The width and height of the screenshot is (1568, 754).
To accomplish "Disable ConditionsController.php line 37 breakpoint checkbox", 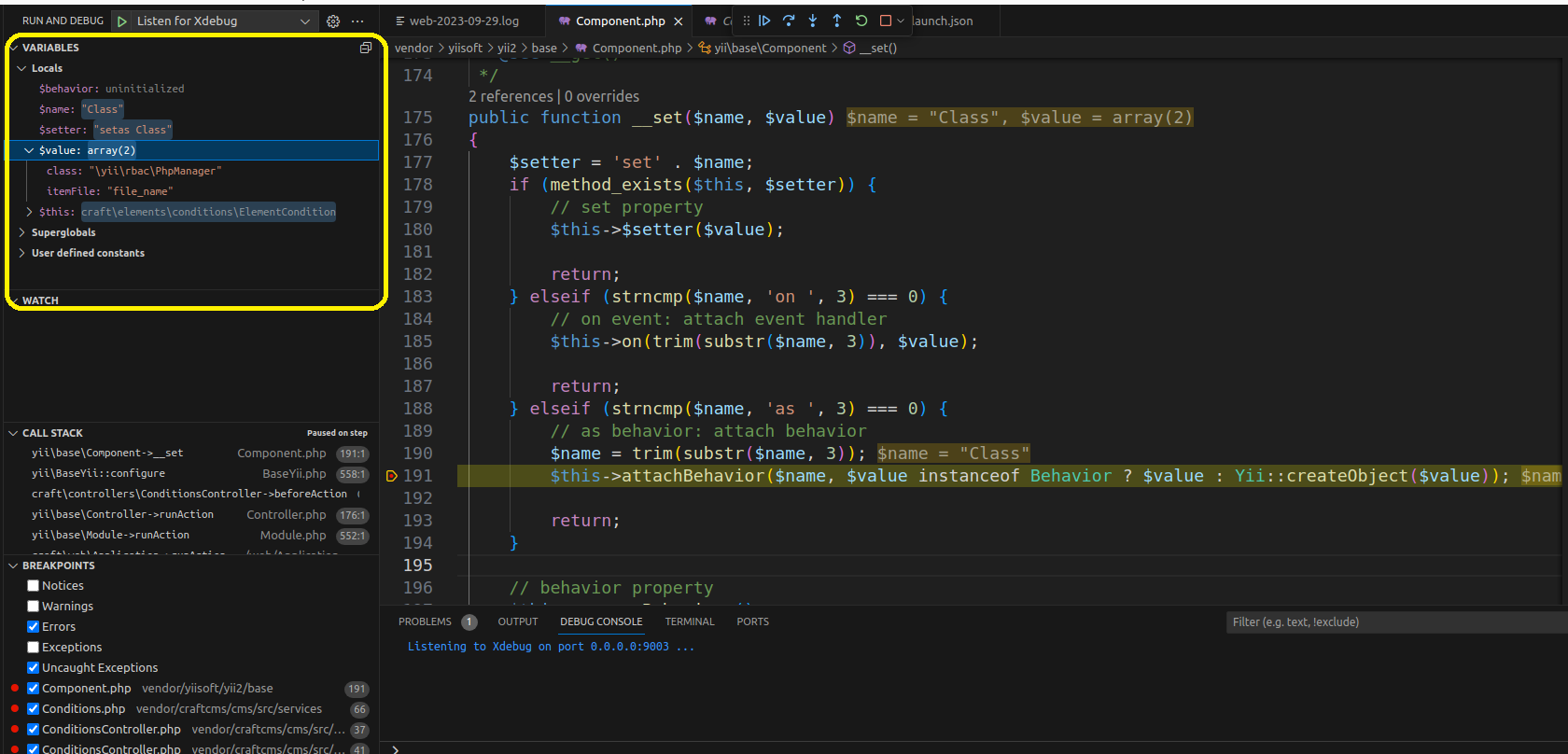I will (x=34, y=729).
